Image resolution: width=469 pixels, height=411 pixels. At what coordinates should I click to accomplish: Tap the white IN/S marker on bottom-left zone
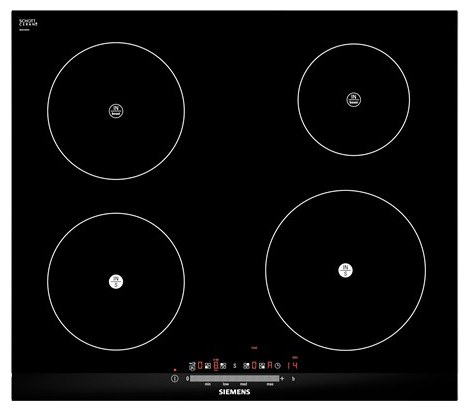(116, 282)
